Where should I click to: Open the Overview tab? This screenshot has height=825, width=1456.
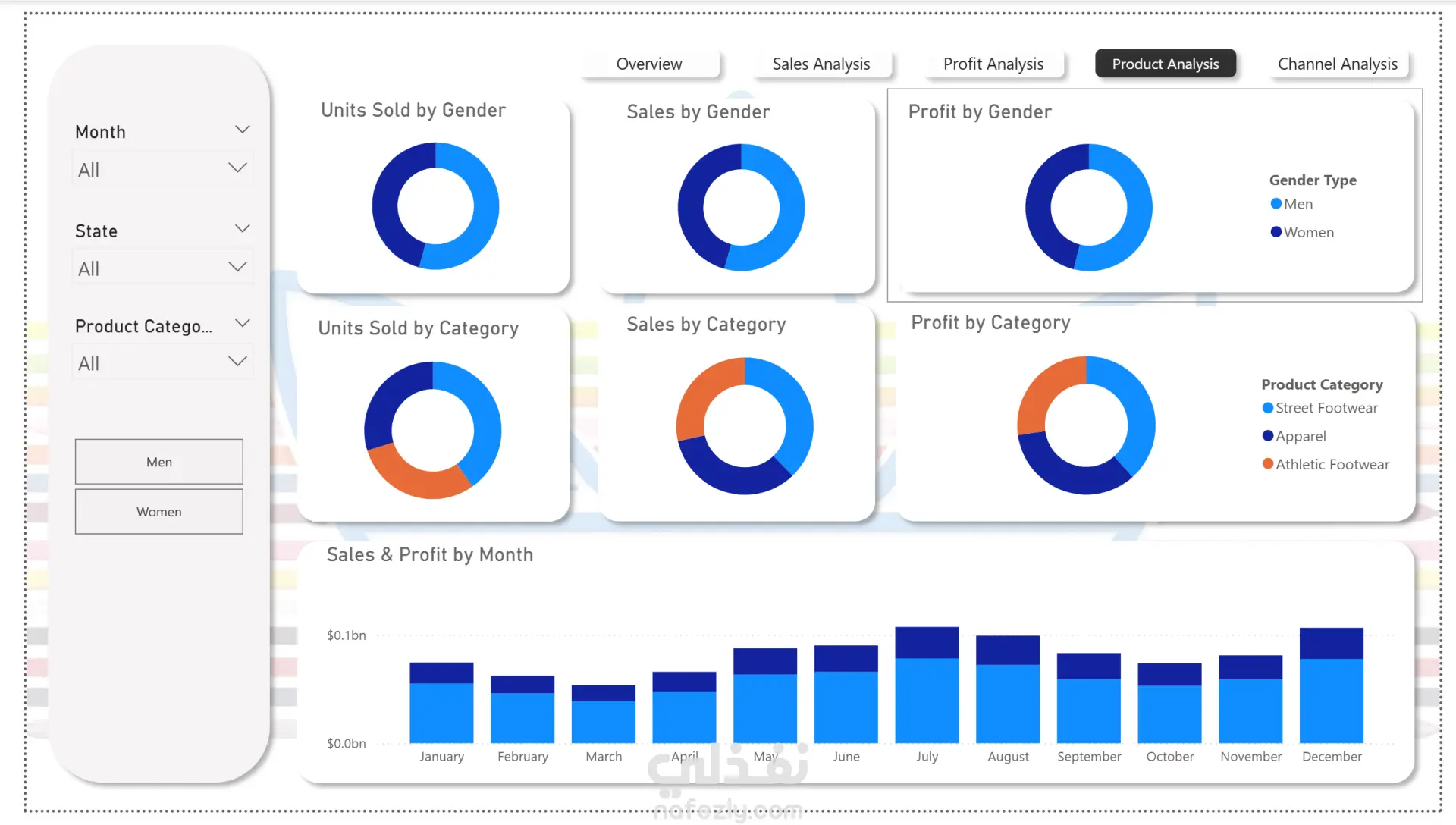(649, 64)
